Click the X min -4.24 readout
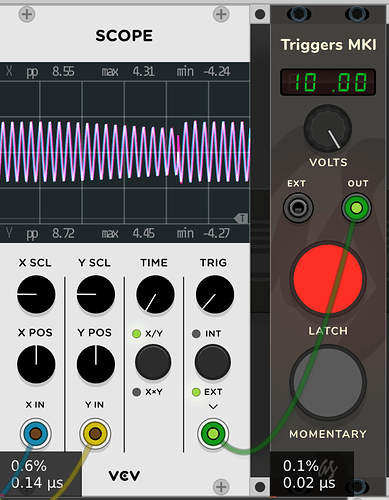This screenshot has height=500, width=389. (x=203, y=71)
